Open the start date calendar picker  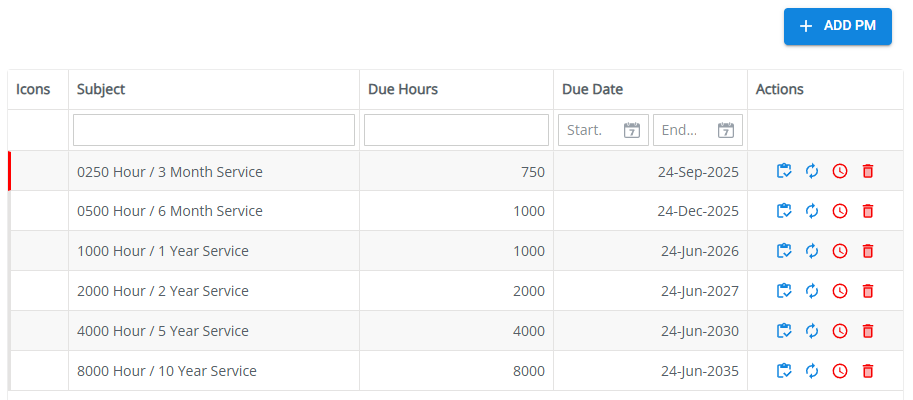[x=631, y=130]
